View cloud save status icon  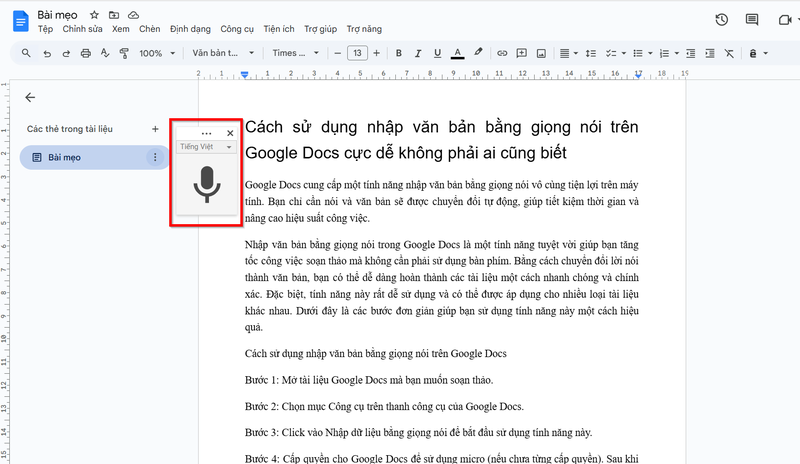(x=133, y=15)
